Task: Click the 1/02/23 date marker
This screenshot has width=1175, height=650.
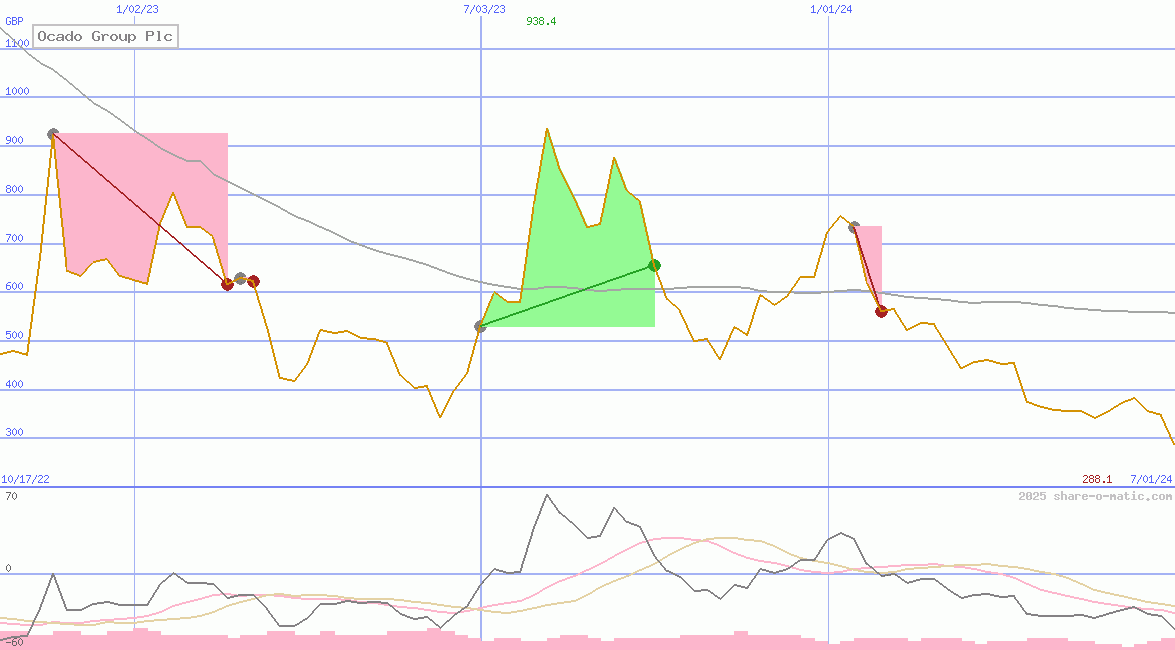Action: coord(137,9)
